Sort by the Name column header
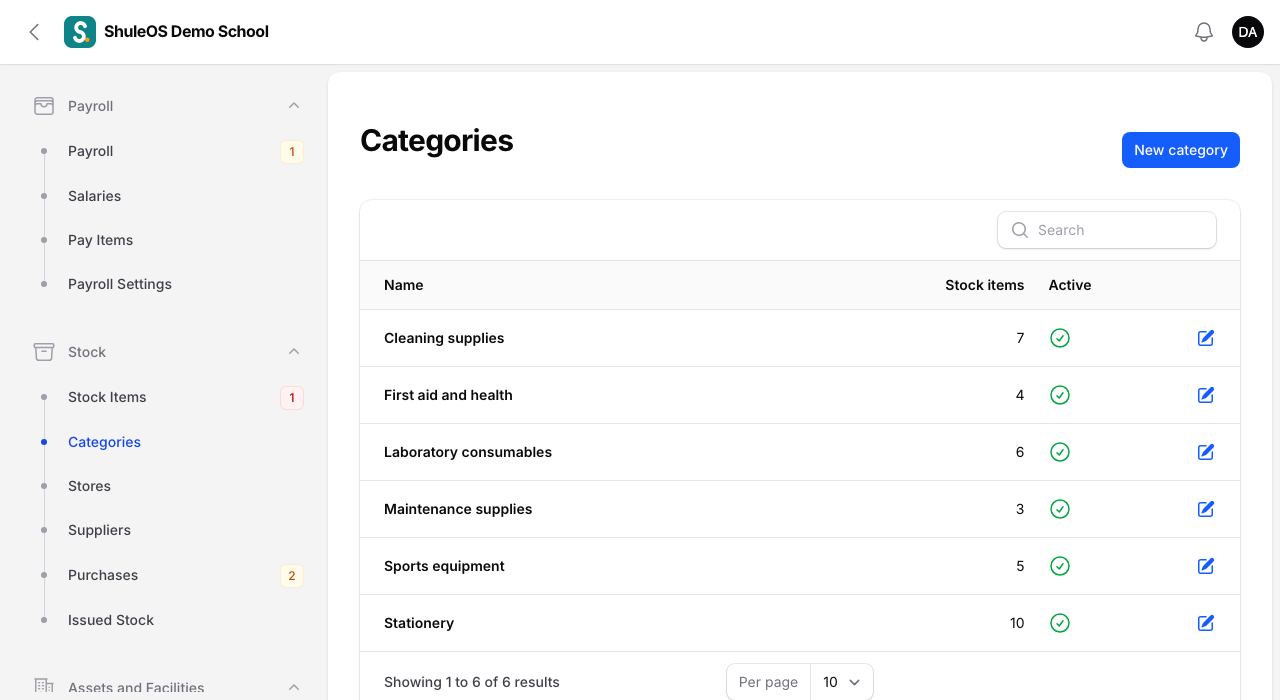The width and height of the screenshot is (1280, 700). pos(404,285)
